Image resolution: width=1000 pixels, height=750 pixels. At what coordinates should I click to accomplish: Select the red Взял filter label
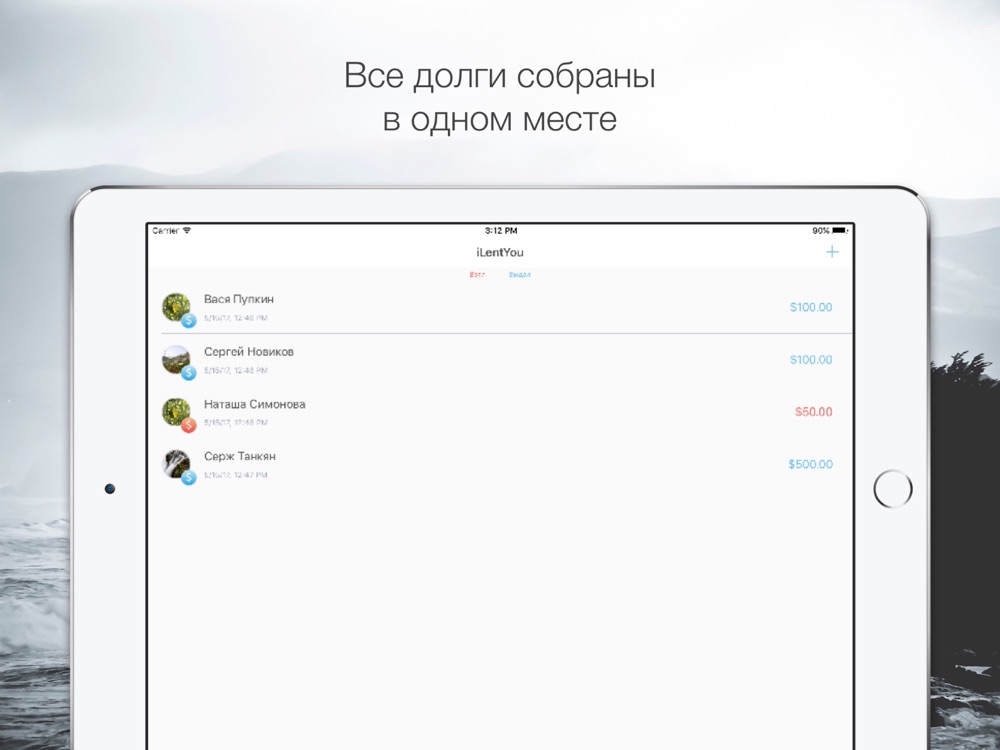[x=477, y=274]
